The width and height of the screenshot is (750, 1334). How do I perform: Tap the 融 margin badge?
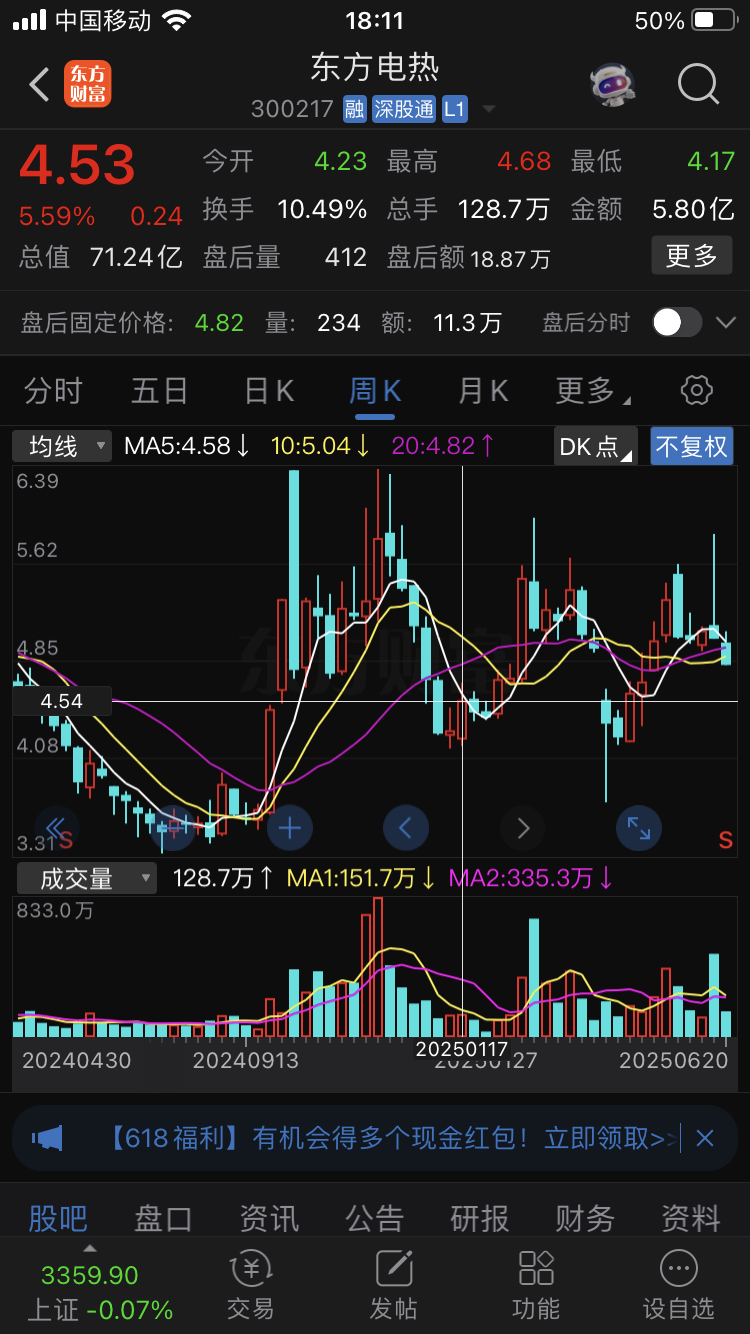354,108
